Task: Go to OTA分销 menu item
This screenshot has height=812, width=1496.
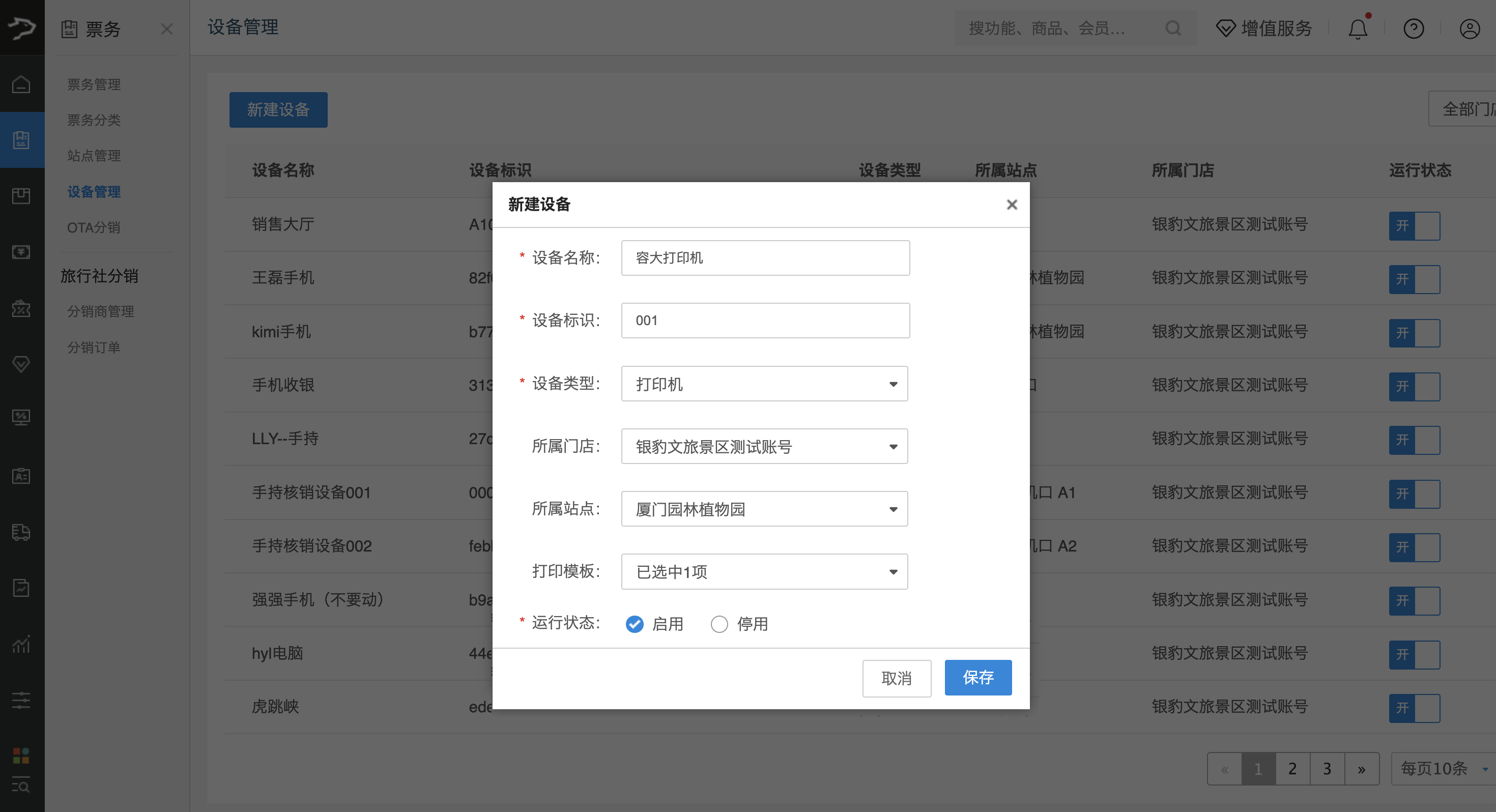Action: point(94,228)
